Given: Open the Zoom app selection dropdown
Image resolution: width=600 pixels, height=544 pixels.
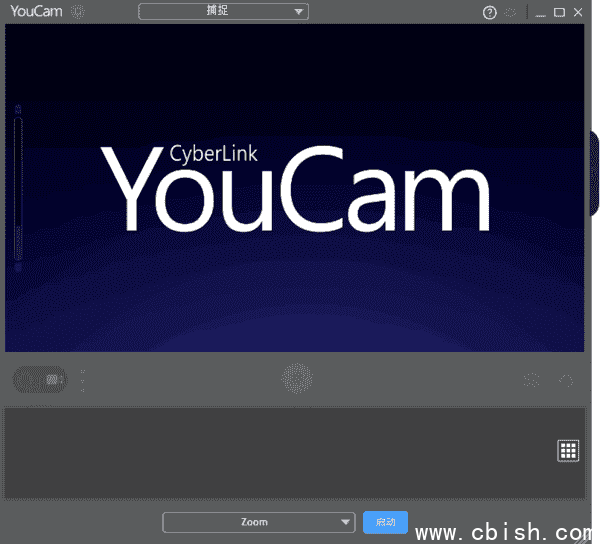Looking at the screenshot, I should [259, 522].
